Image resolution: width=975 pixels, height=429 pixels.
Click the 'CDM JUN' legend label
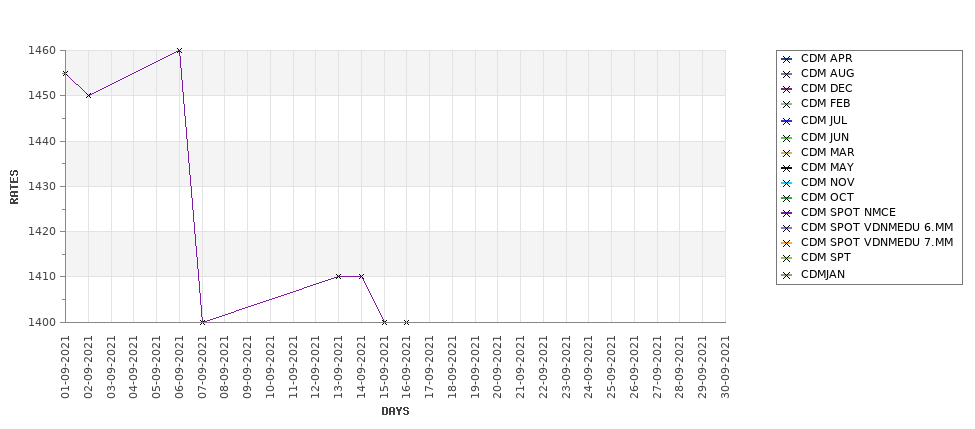(x=825, y=137)
